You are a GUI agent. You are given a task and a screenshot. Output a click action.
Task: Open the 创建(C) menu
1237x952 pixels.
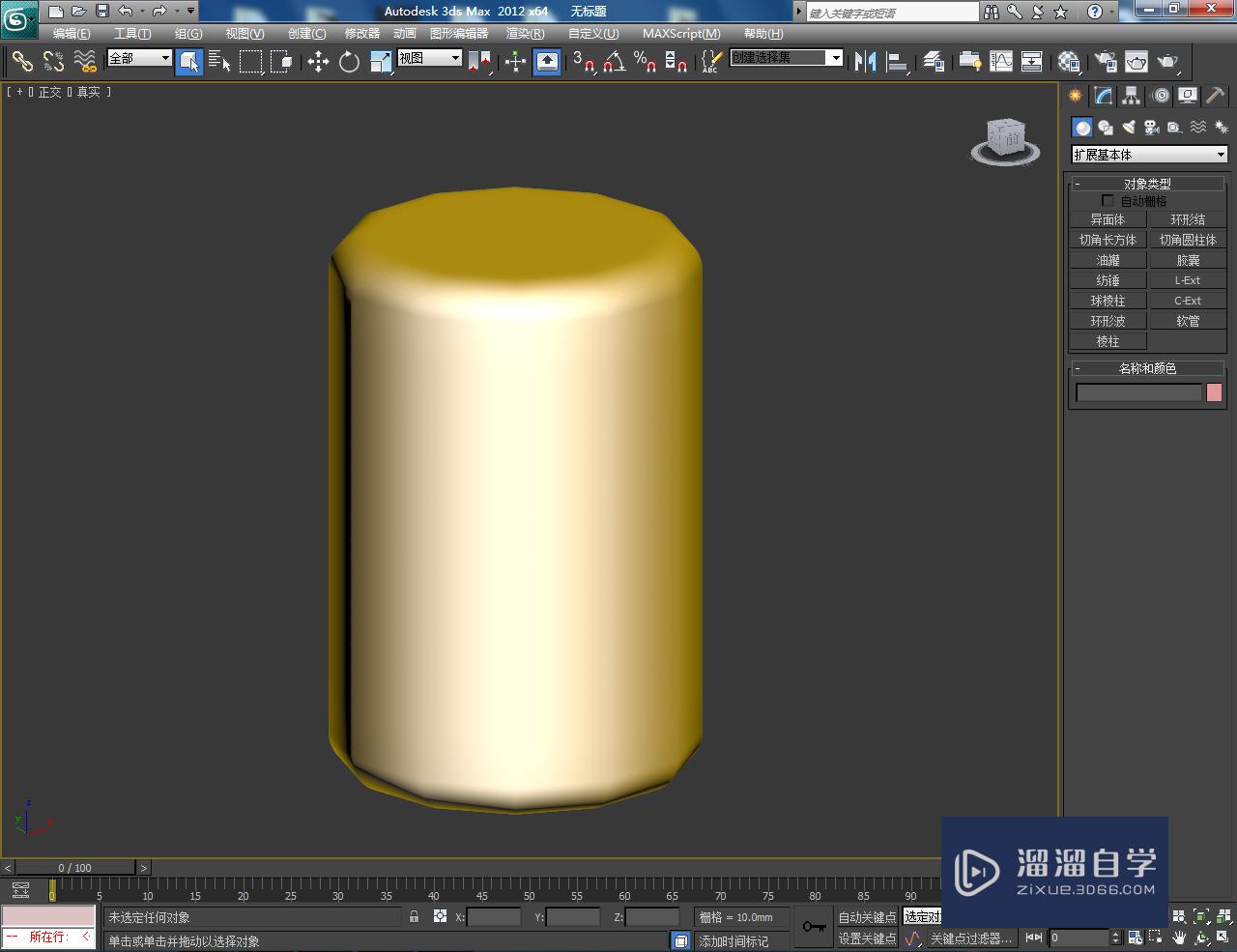307,34
